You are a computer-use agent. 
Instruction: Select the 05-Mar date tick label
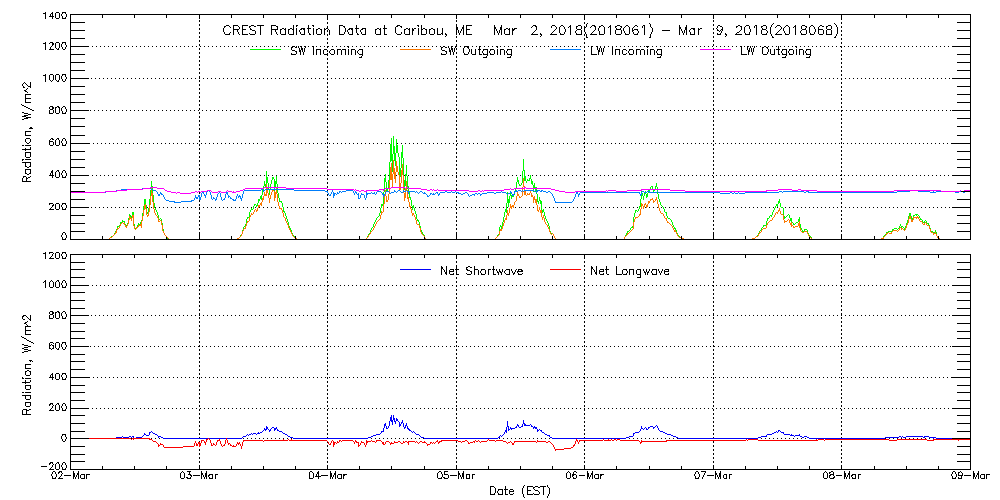click(456, 475)
